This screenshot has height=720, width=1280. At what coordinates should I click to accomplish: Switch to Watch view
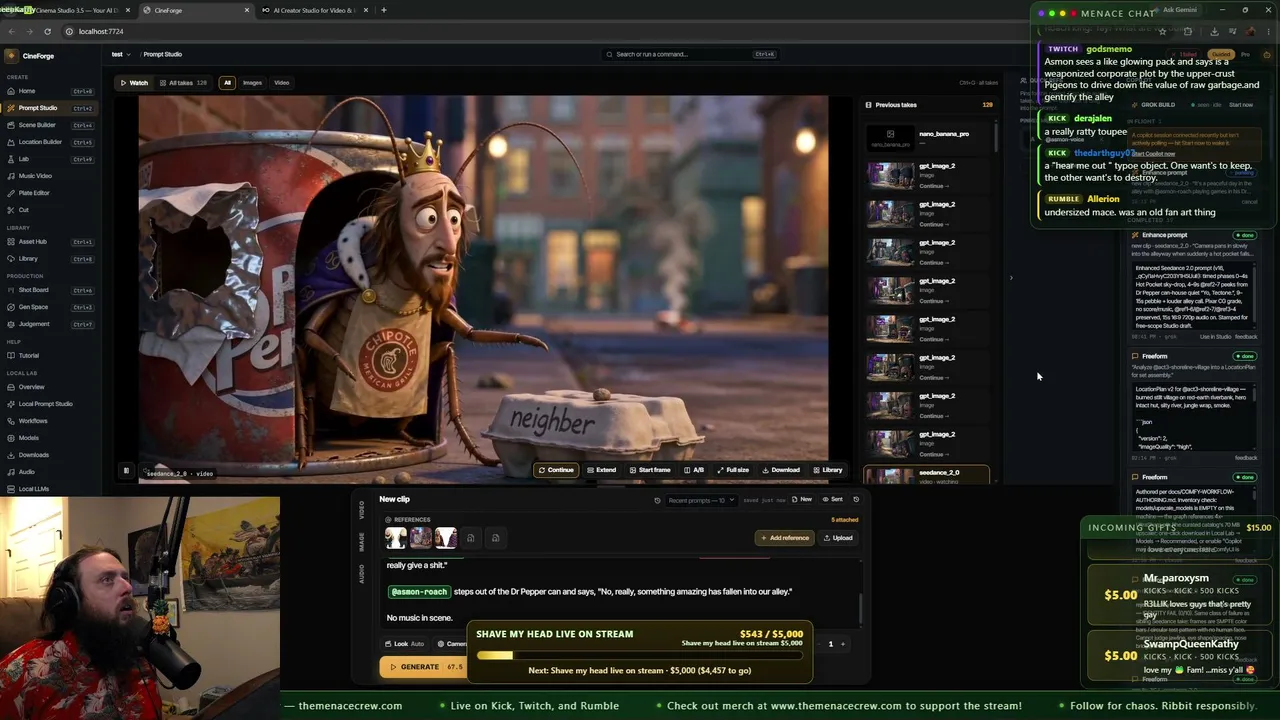click(x=134, y=83)
